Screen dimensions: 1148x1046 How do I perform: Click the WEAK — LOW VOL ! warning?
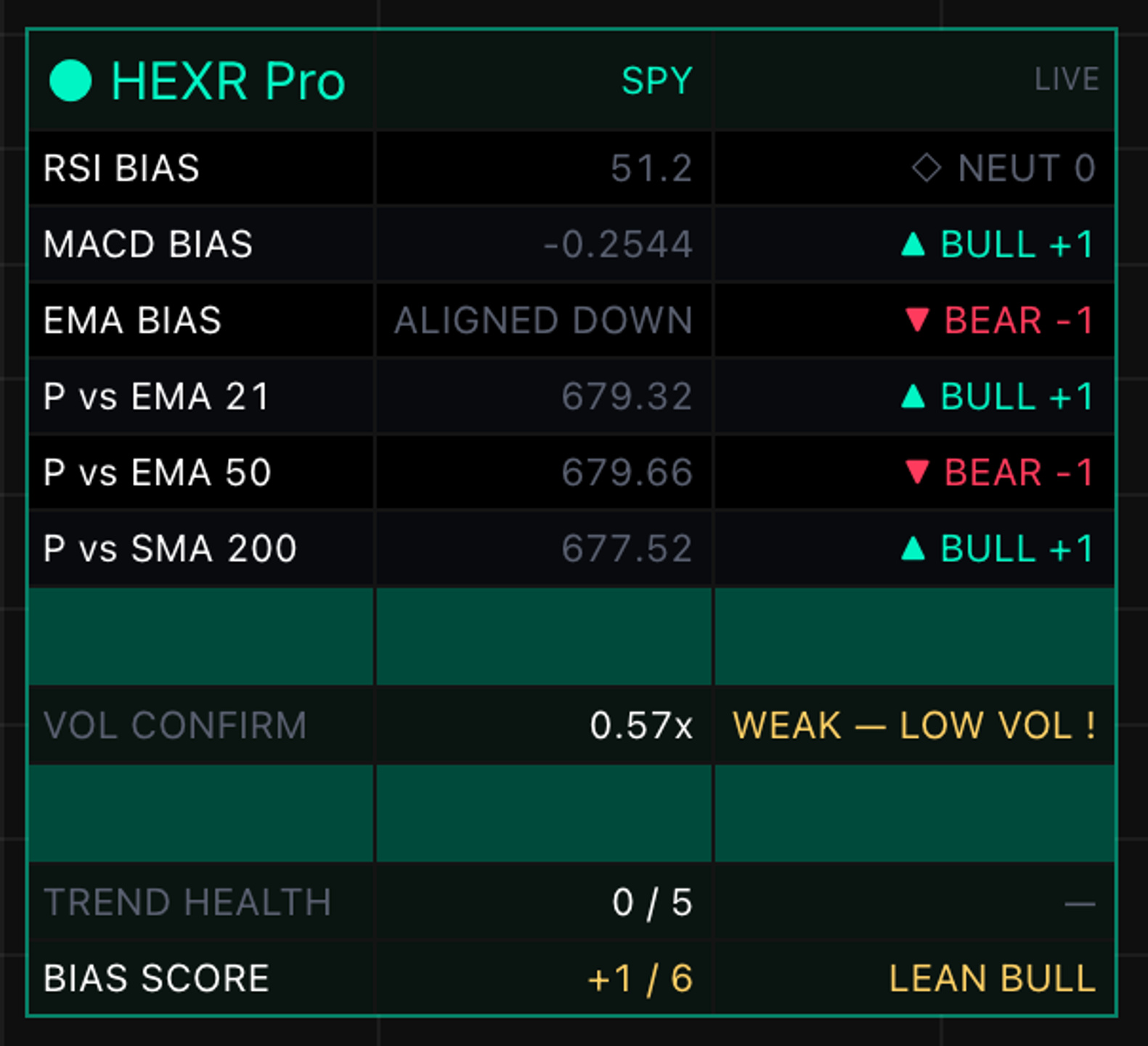click(914, 726)
